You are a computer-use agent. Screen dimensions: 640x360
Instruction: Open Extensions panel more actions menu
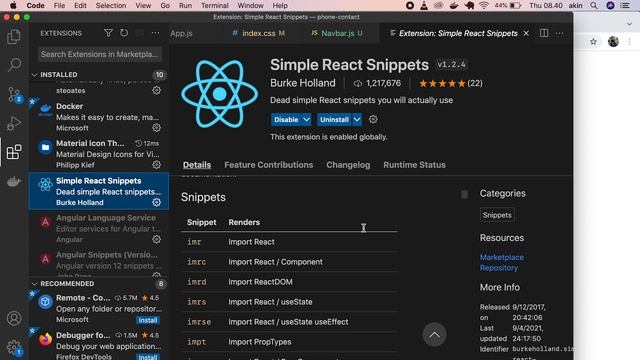click(x=156, y=33)
